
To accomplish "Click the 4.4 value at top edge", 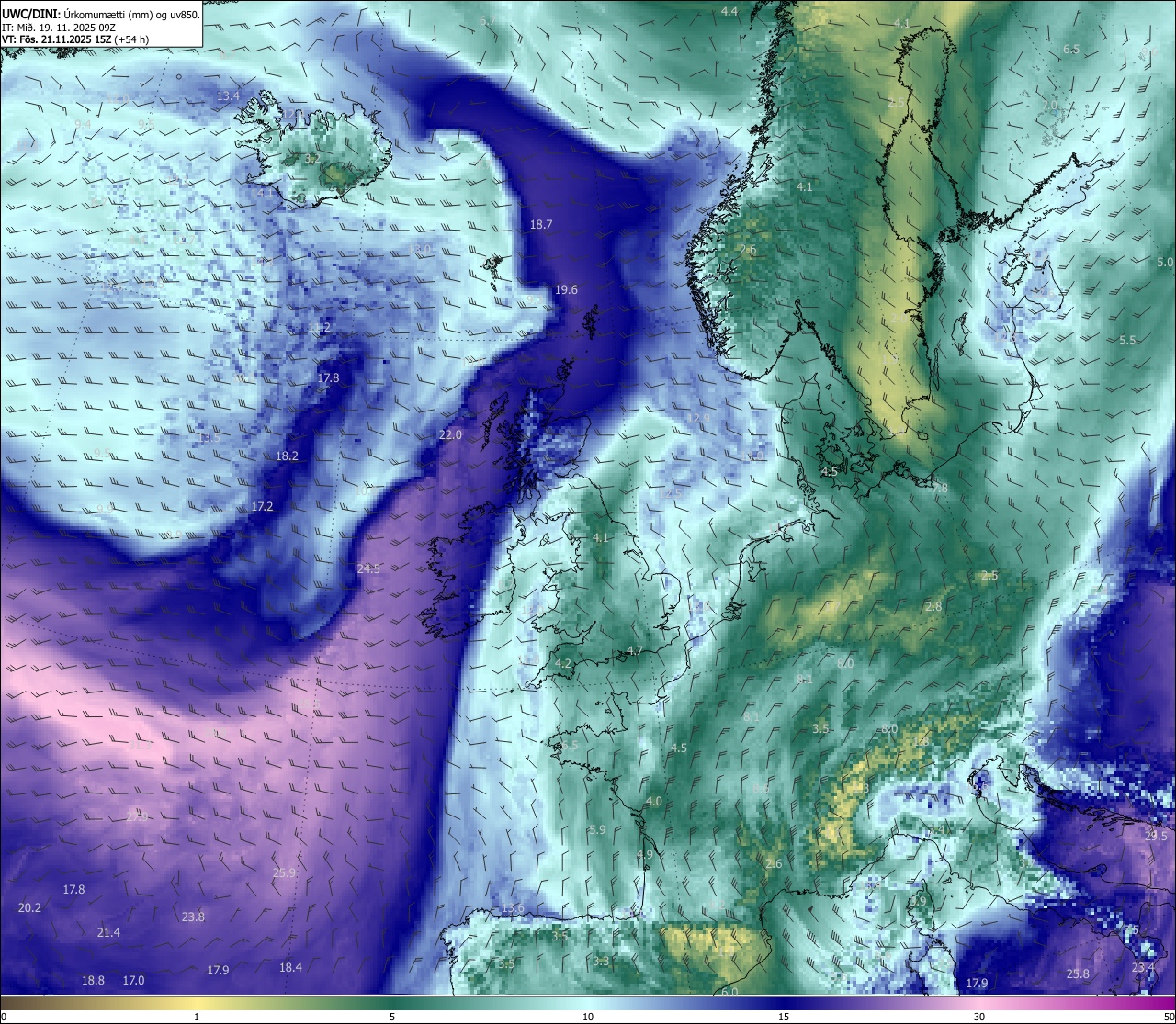I will point(729,12).
